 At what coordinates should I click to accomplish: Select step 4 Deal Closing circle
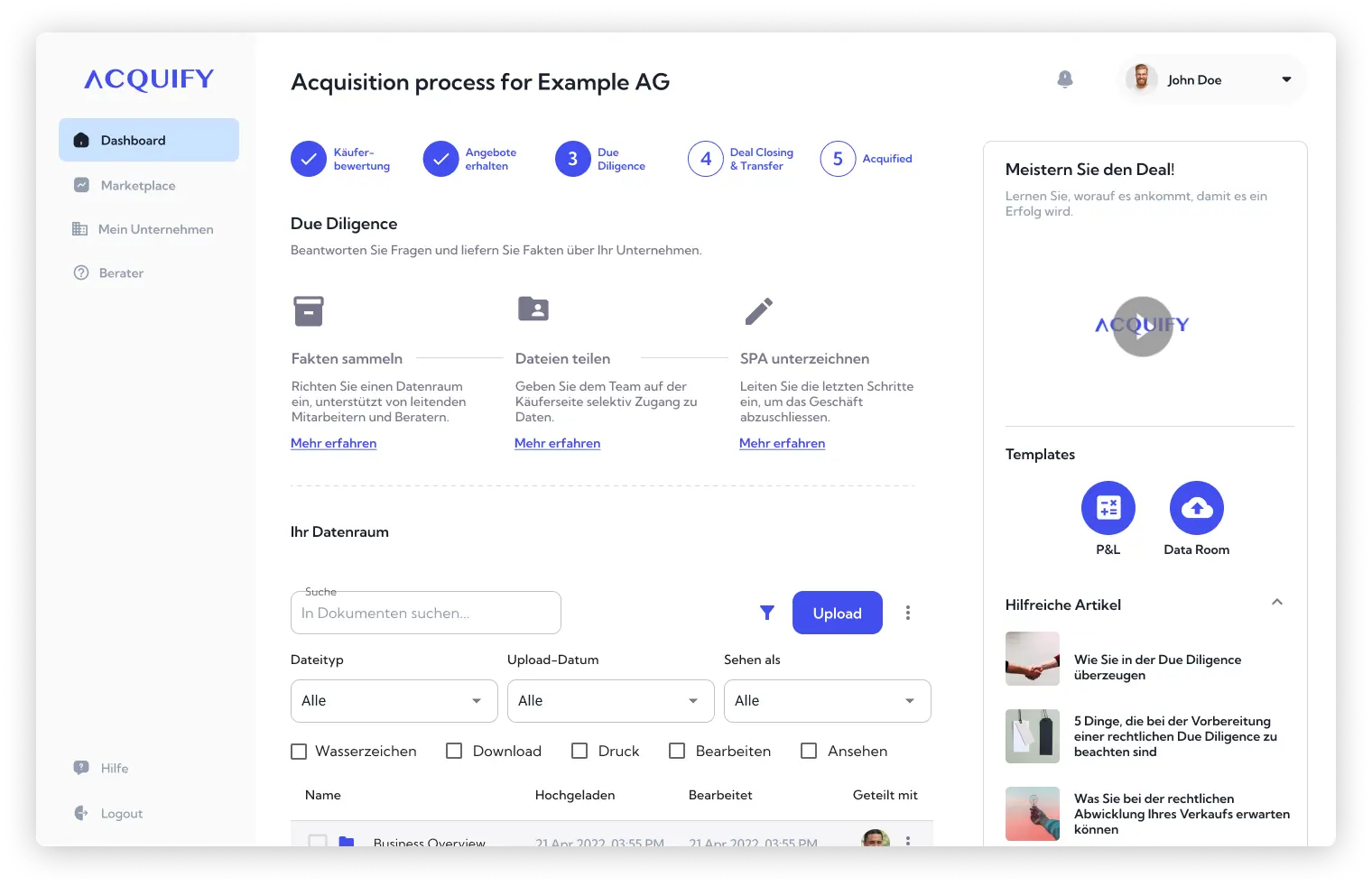click(x=706, y=159)
